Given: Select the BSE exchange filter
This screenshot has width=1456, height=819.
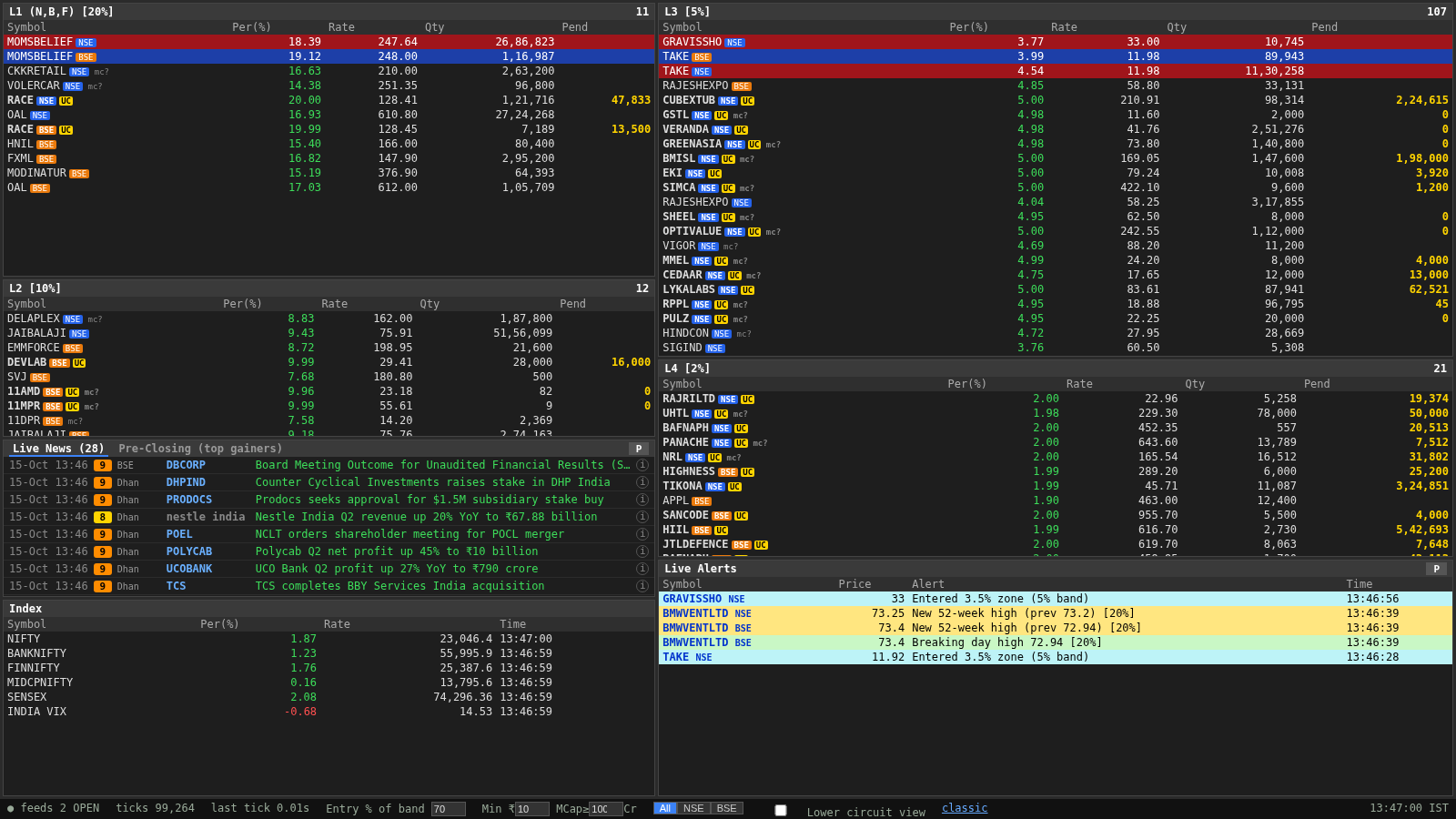Looking at the screenshot, I should tap(727, 808).
